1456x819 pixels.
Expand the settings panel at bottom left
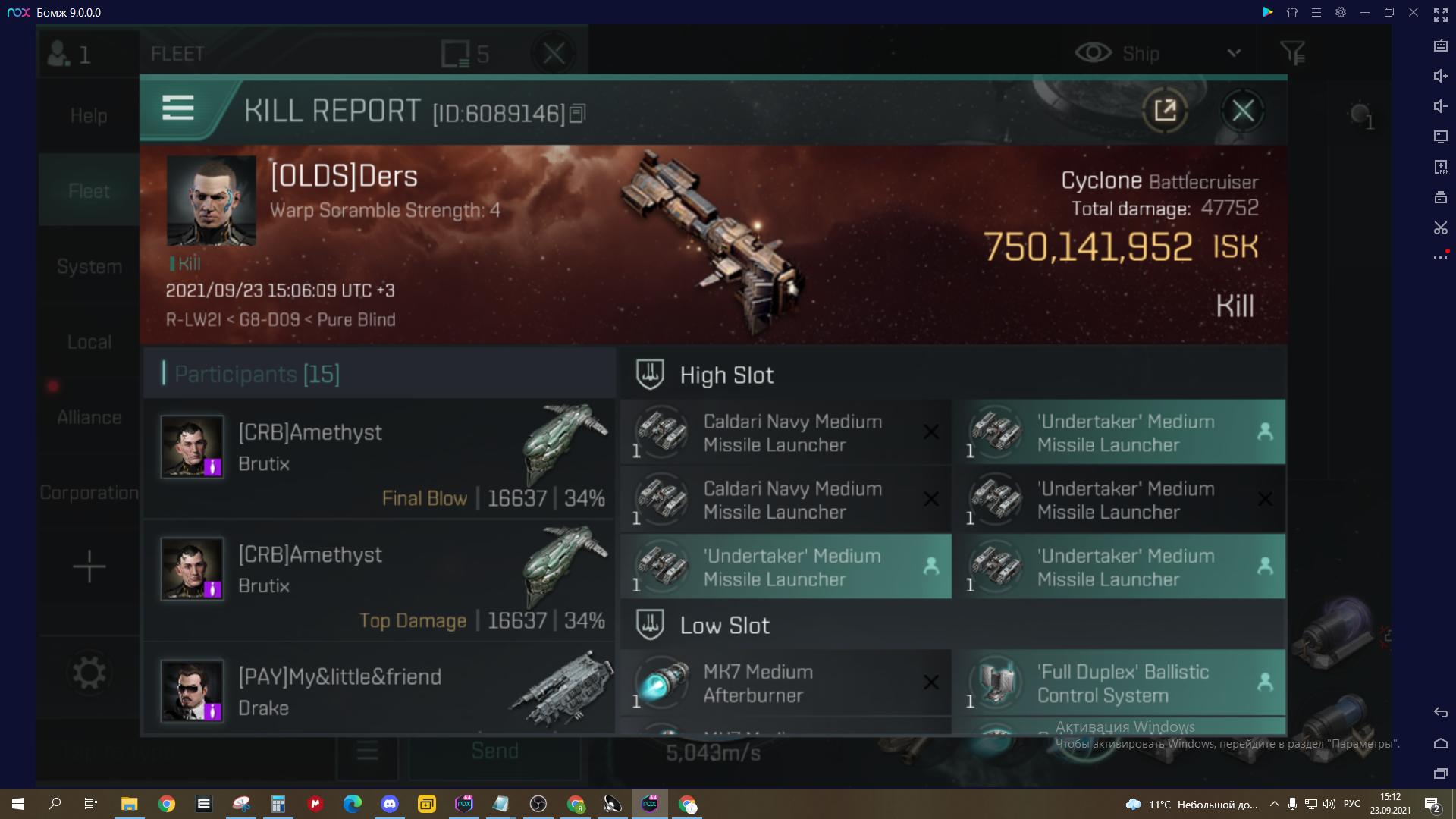tap(89, 671)
